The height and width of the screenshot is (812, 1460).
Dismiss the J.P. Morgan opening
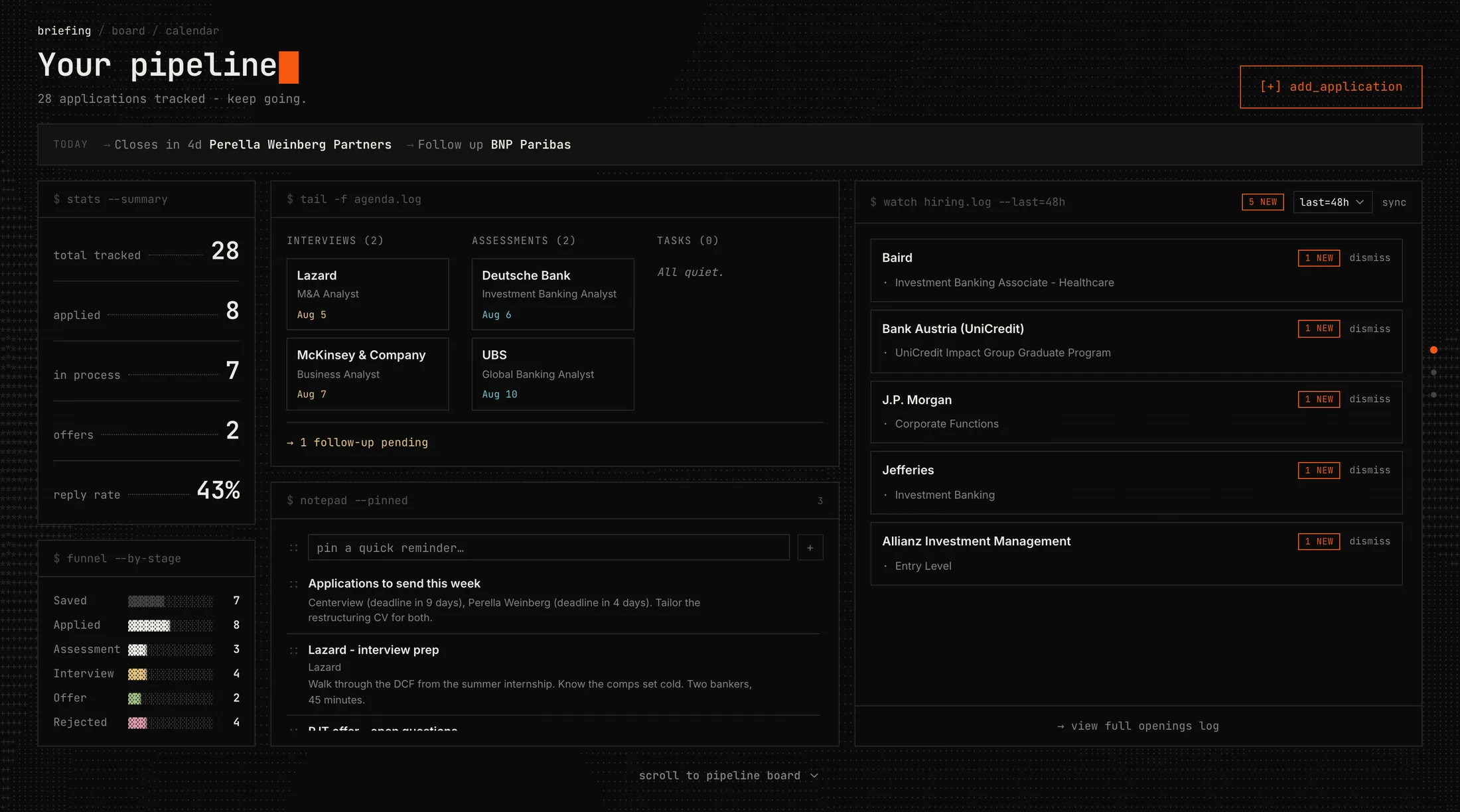(1369, 399)
